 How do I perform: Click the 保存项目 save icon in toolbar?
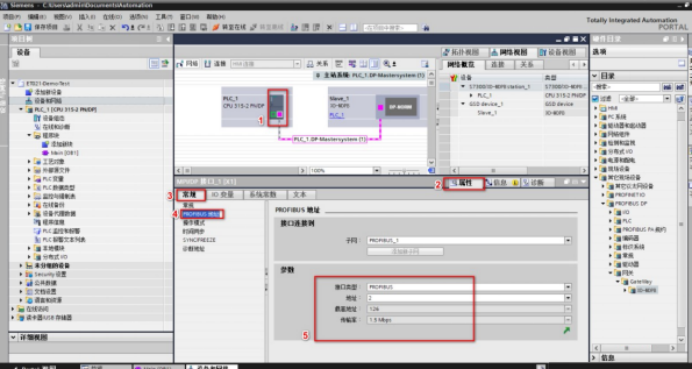tap(28, 27)
